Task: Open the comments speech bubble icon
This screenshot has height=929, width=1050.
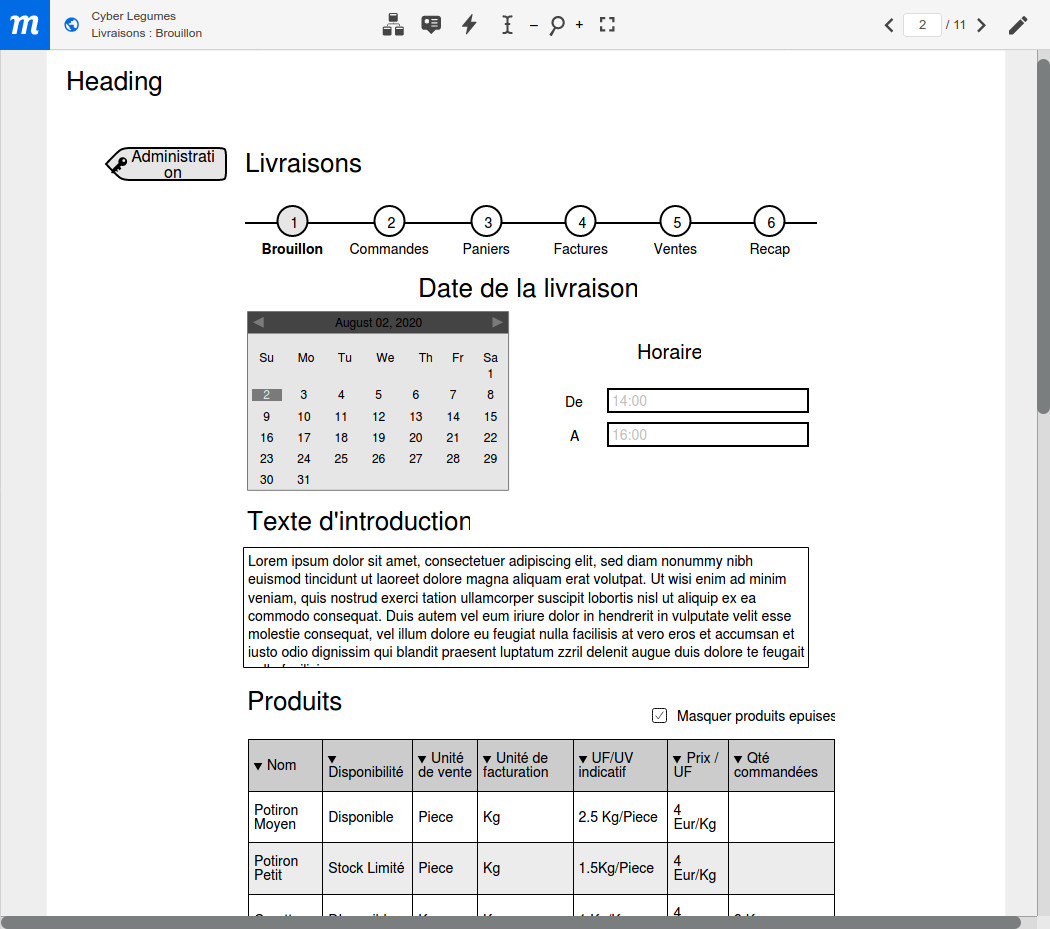Action: pyautogui.click(x=431, y=25)
